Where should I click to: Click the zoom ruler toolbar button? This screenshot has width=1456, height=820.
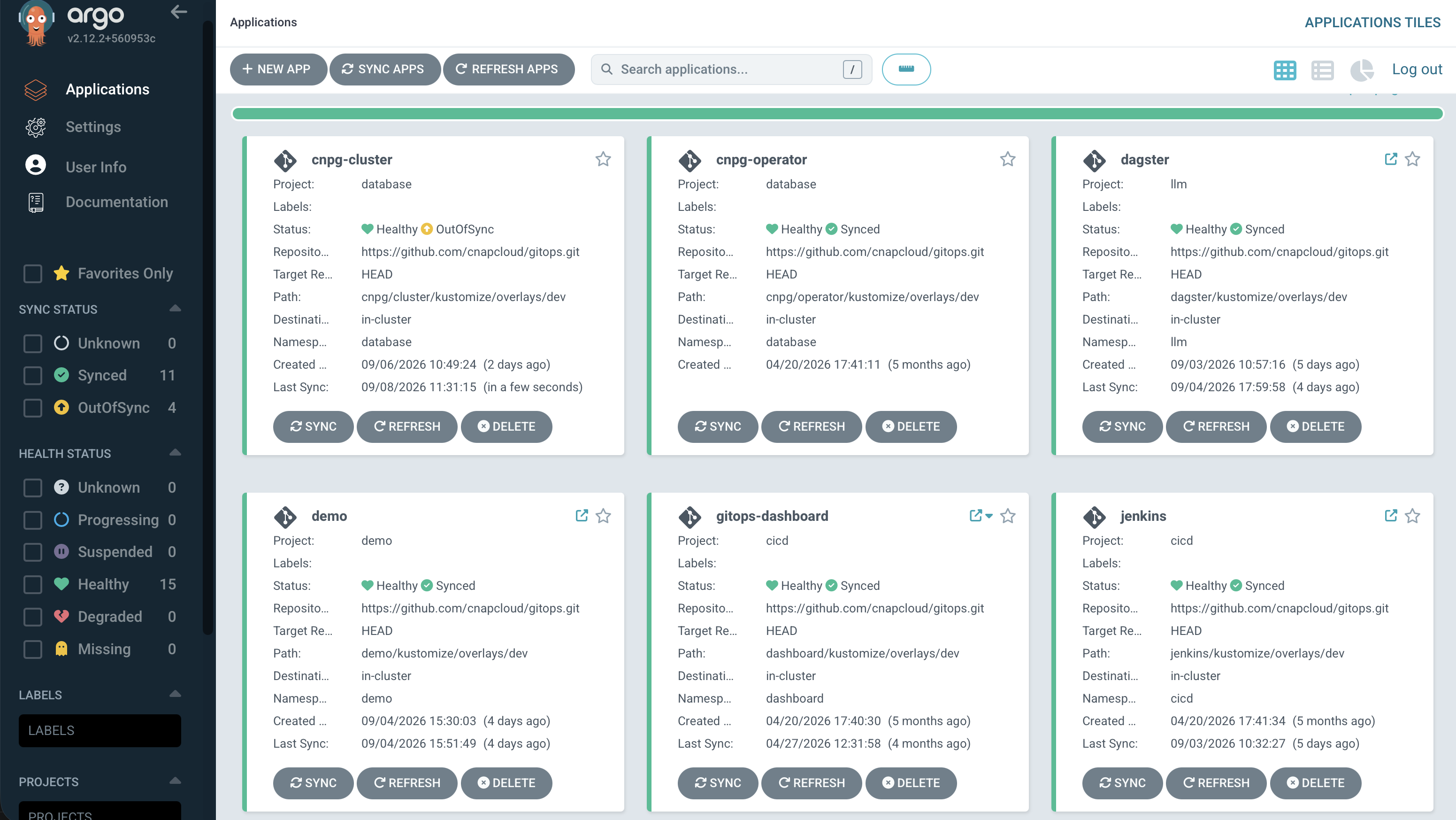pos(906,69)
